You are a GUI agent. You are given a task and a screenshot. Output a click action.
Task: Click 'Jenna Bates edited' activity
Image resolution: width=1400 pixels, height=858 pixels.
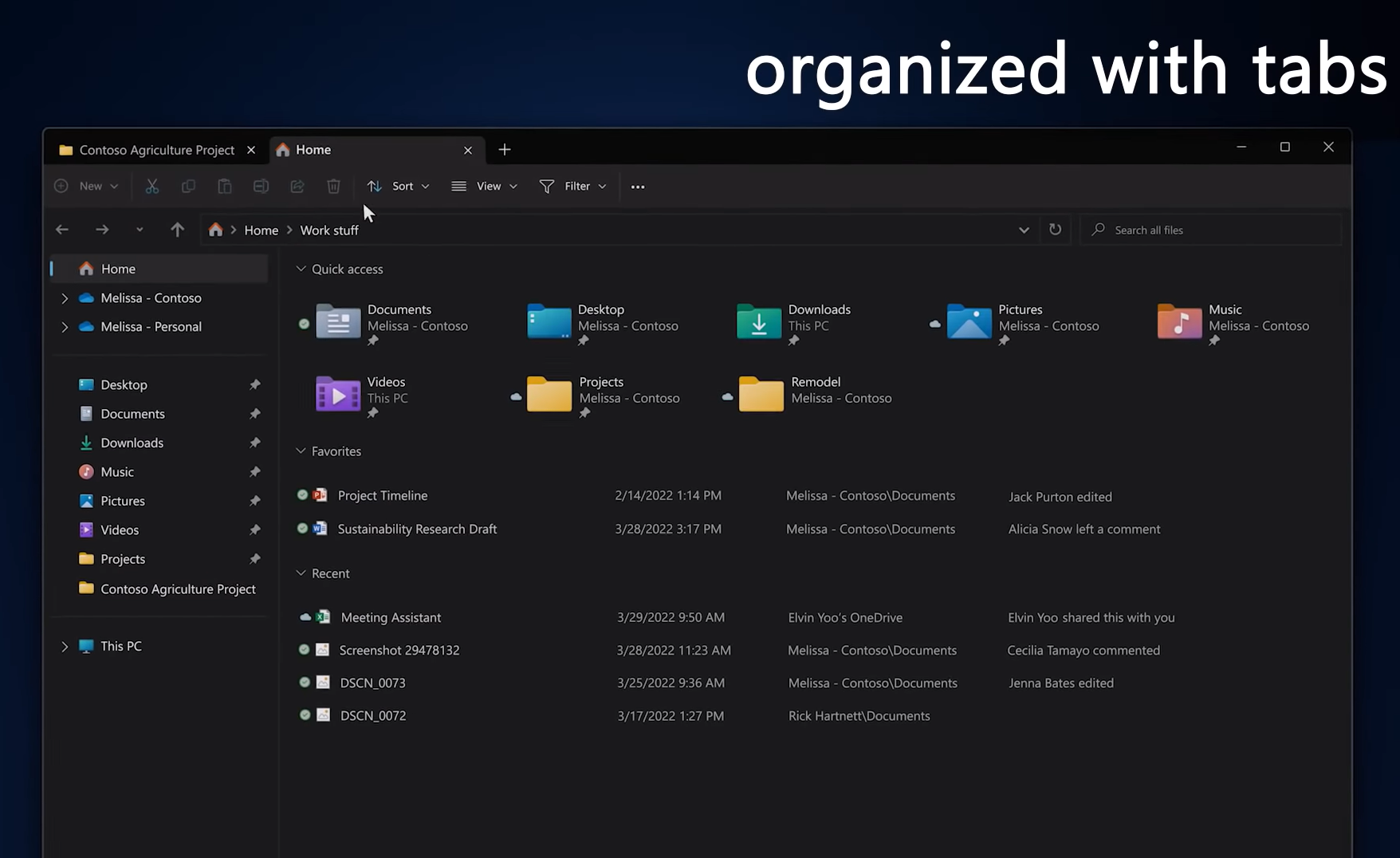[1060, 683]
